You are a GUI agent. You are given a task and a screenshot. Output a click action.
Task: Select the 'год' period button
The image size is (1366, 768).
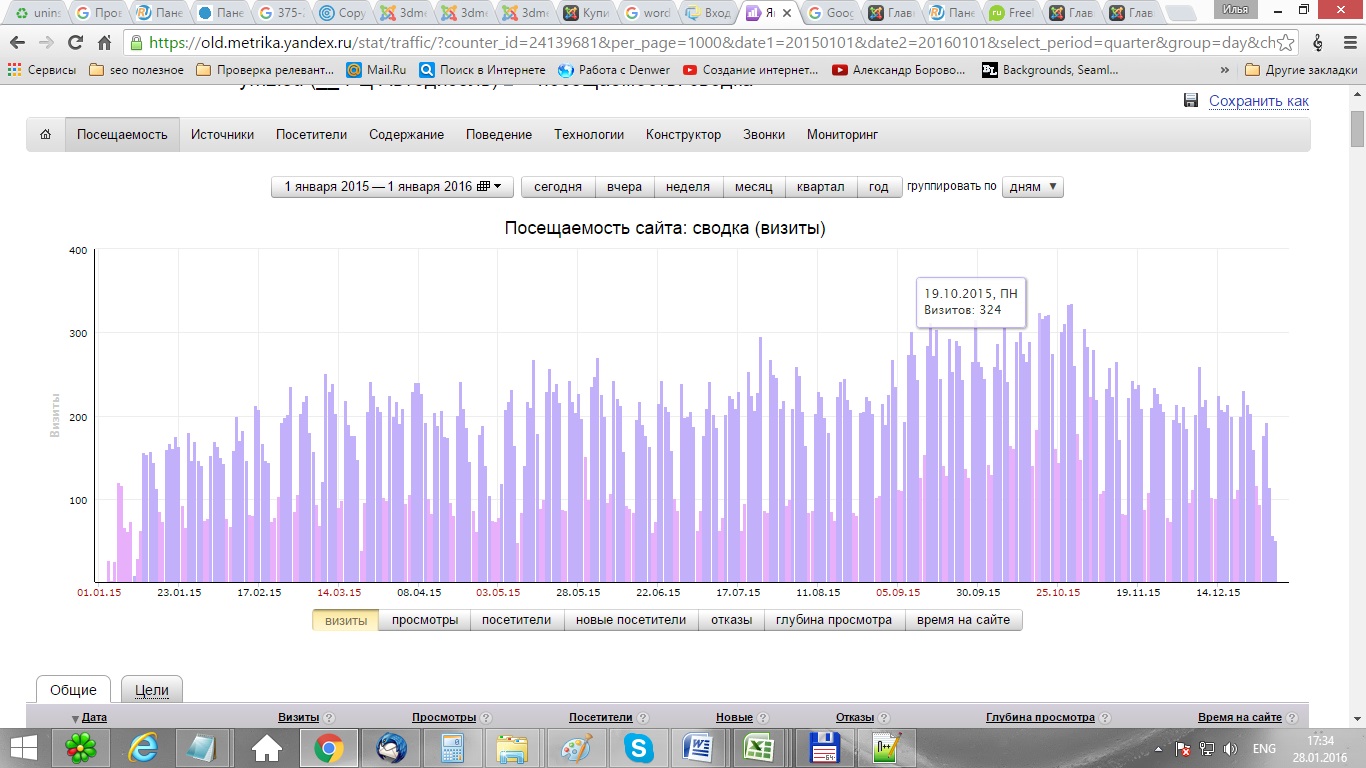(879, 187)
